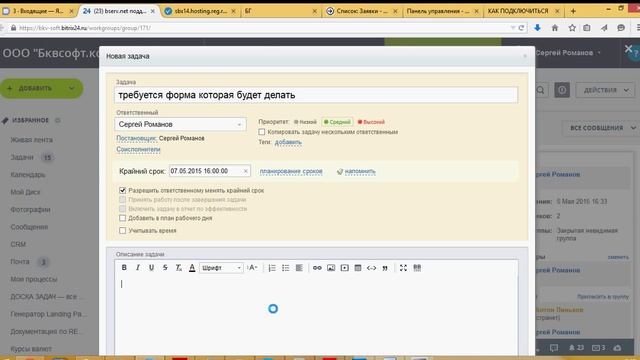The height and width of the screenshot is (360, 640).
Task: Clear text formatting icon
Action: click(x=178, y=268)
